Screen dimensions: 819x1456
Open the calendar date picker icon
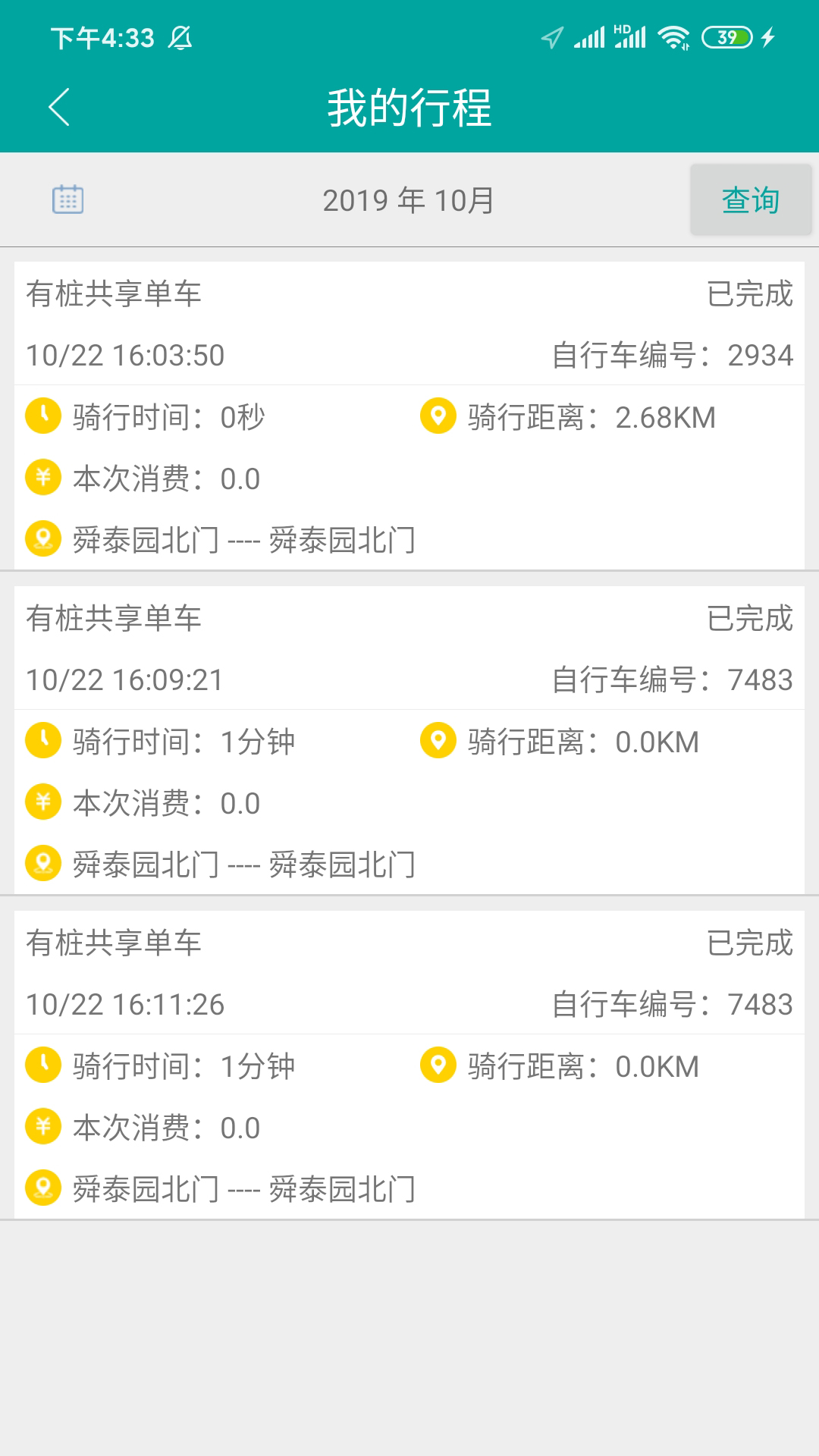pyautogui.click(x=67, y=199)
